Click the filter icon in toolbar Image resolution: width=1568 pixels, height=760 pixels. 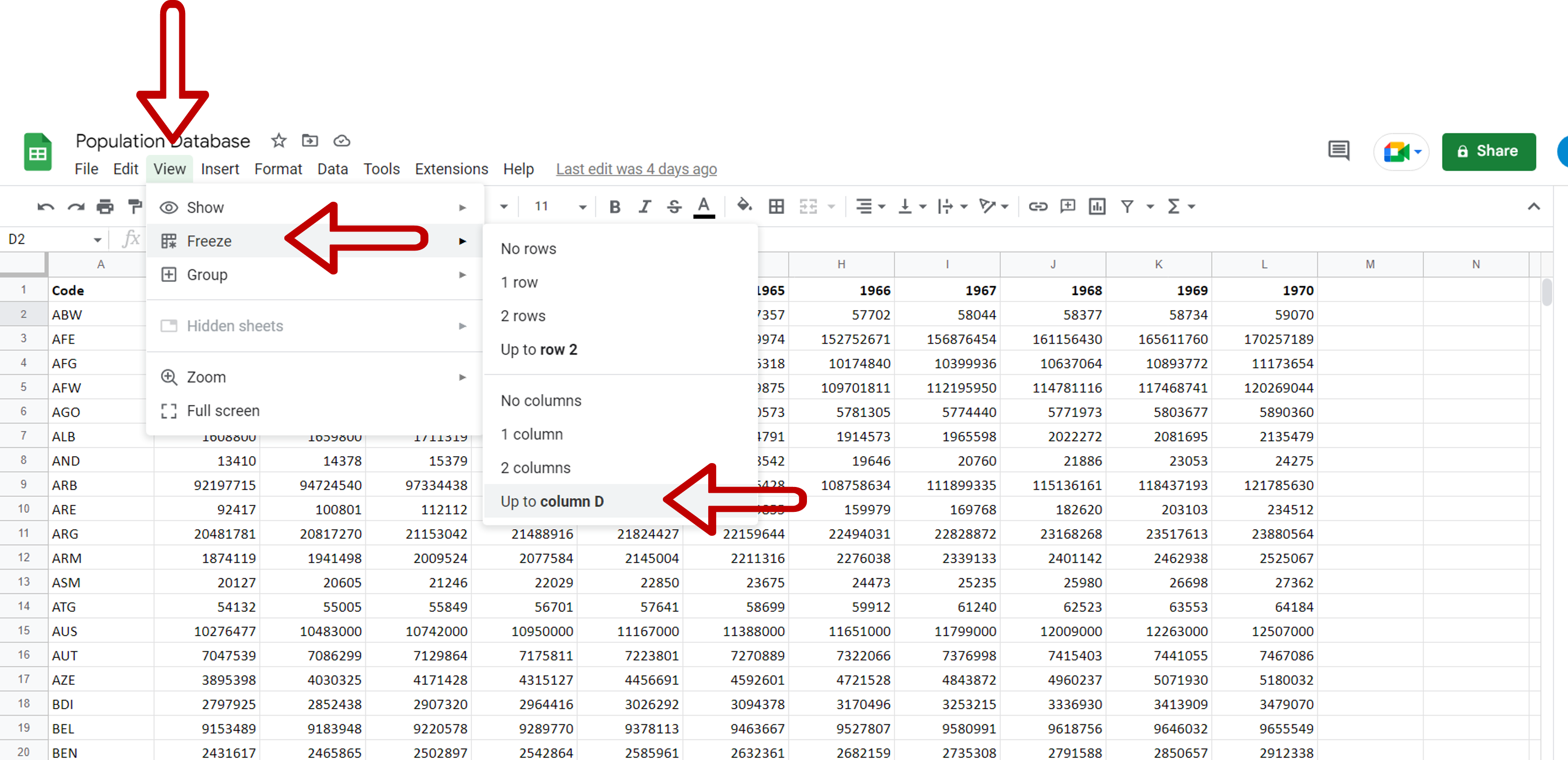(x=1128, y=206)
